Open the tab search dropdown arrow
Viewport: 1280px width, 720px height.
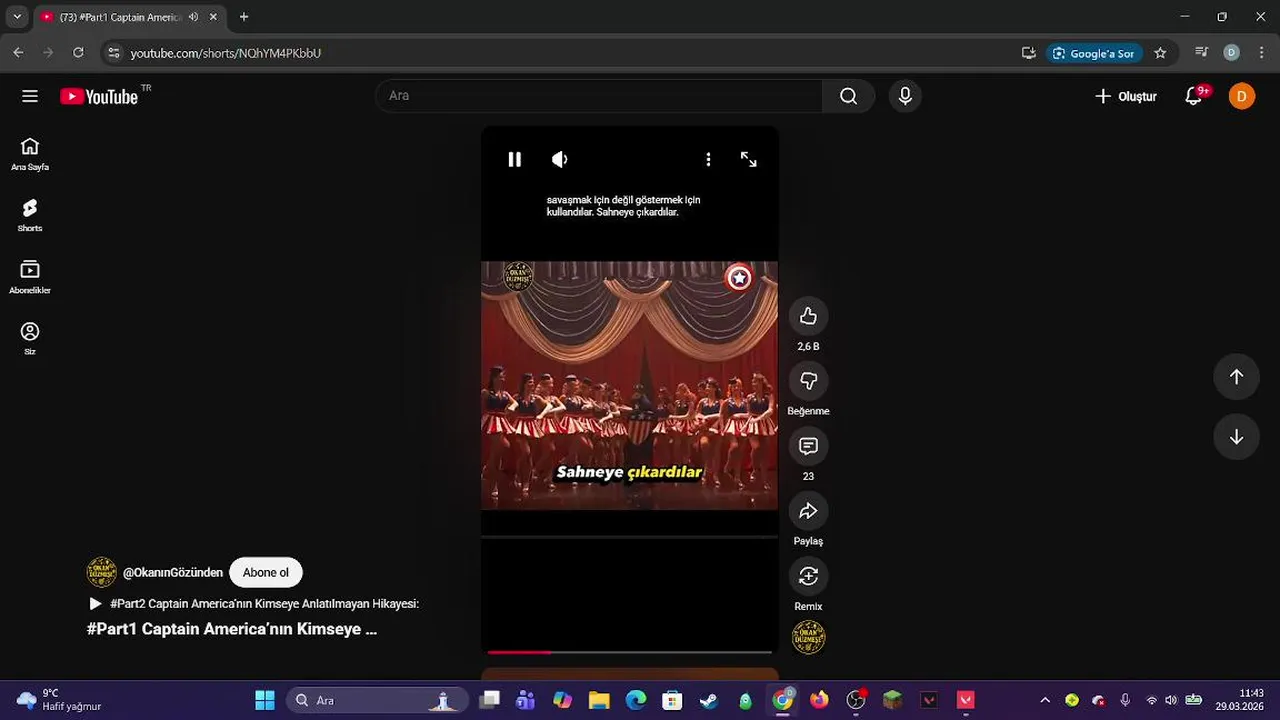[17, 17]
